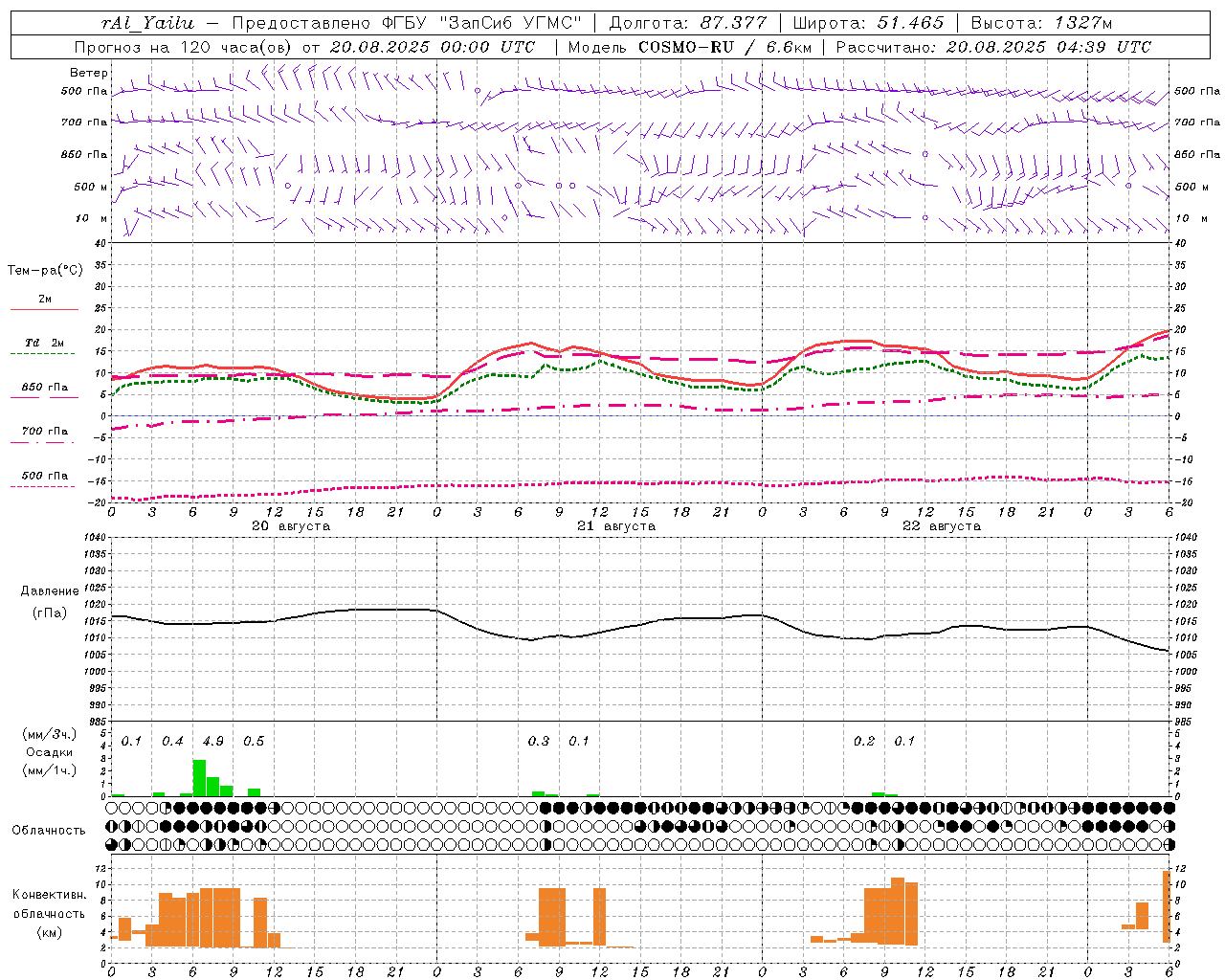The height and width of the screenshot is (980, 1225).
Task: Select the 500 гПа temperature legend entry
Action: click(x=45, y=476)
